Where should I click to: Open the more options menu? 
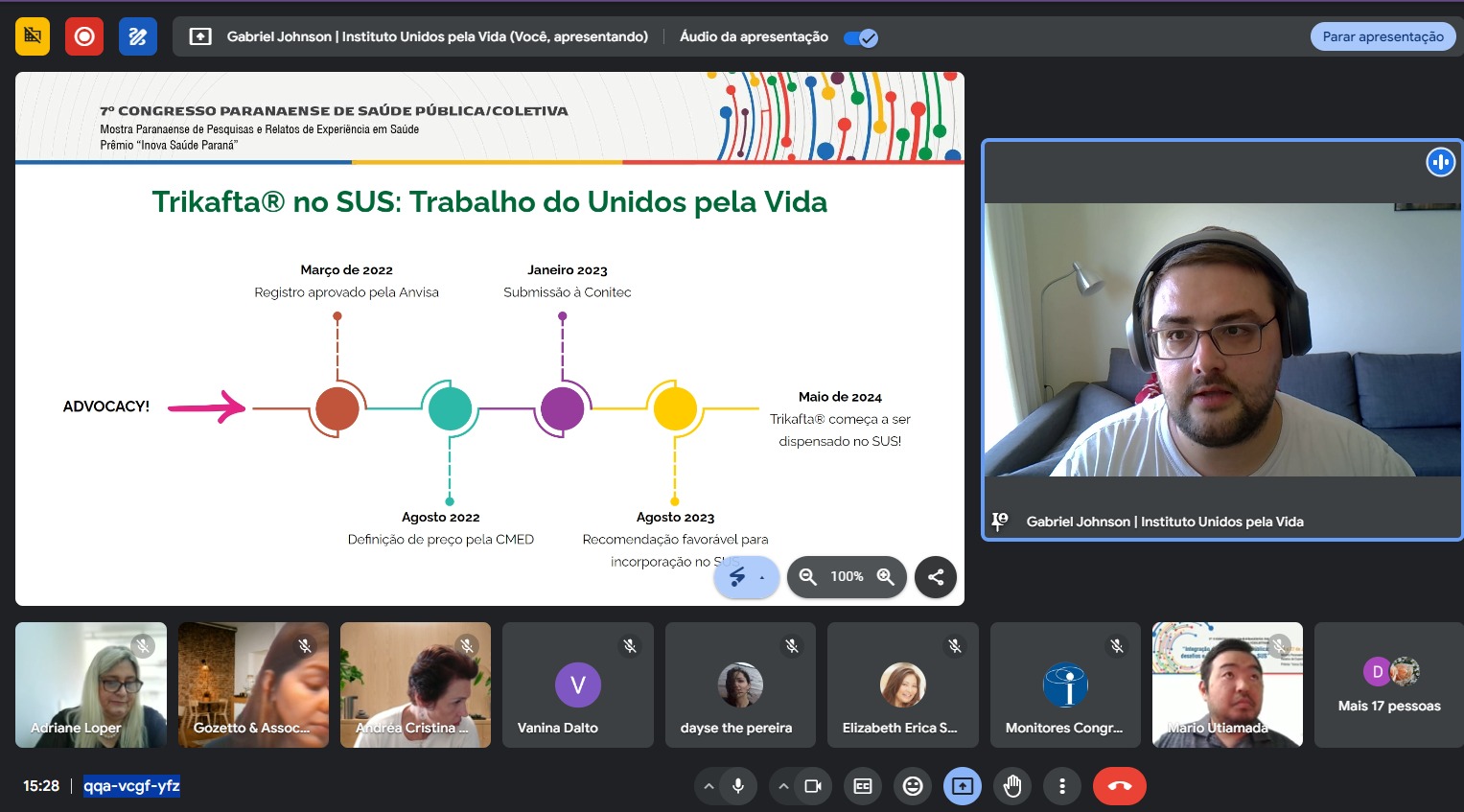(x=1062, y=786)
